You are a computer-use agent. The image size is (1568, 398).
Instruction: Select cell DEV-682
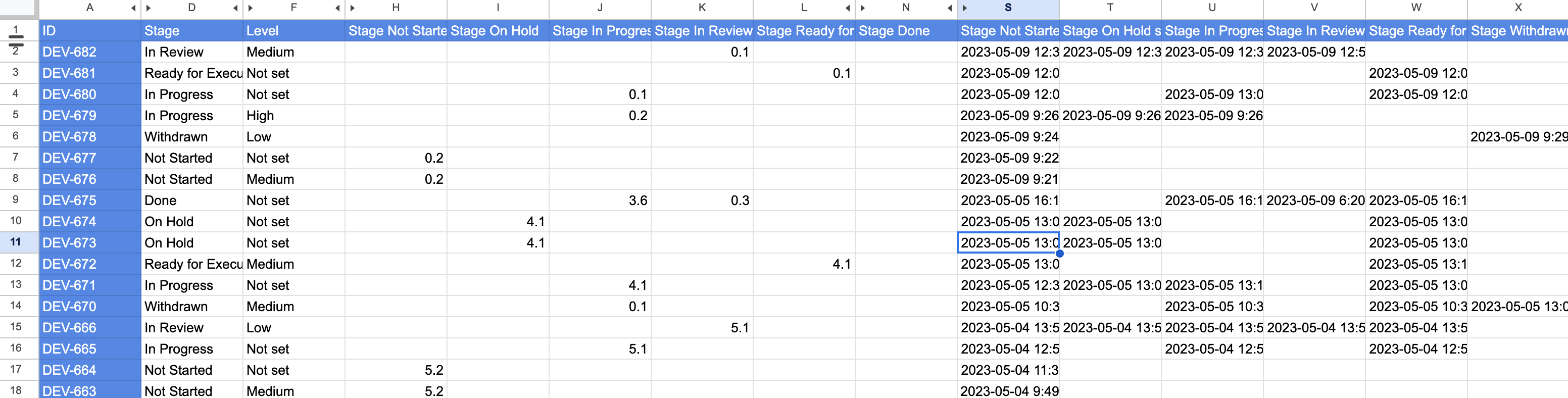click(90, 52)
